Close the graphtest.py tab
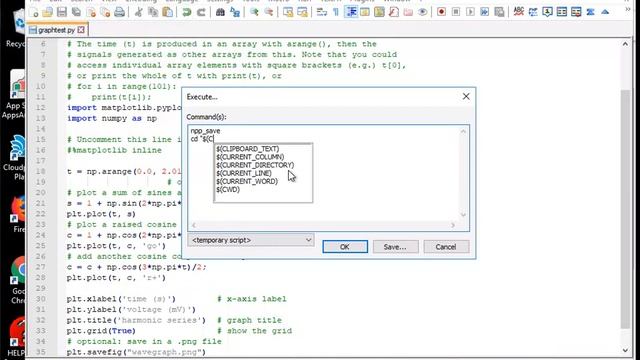The width and height of the screenshot is (640, 360). coord(81,30)
